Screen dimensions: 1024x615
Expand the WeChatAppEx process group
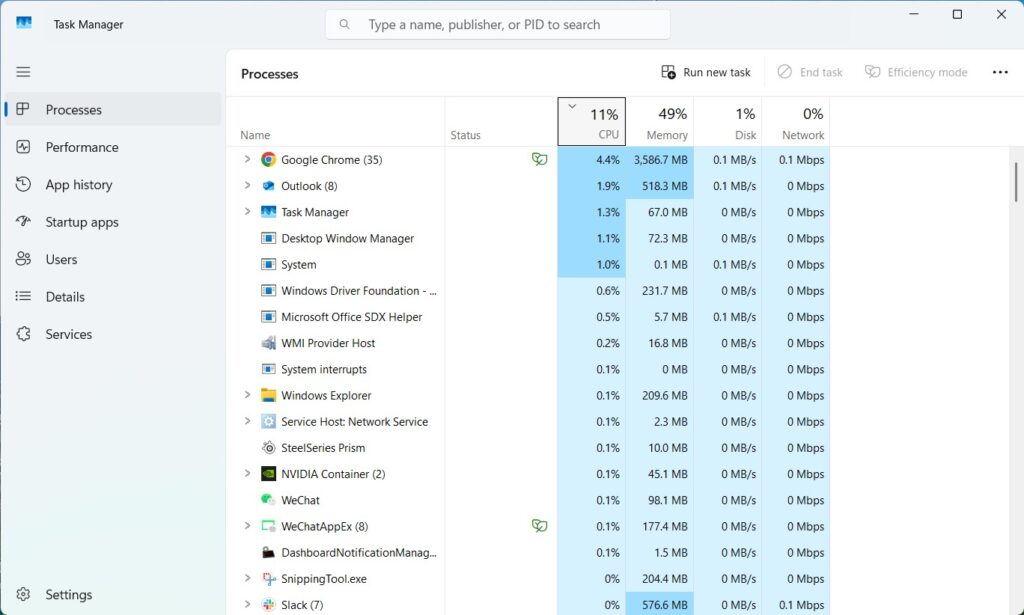(x=247, y=526)
